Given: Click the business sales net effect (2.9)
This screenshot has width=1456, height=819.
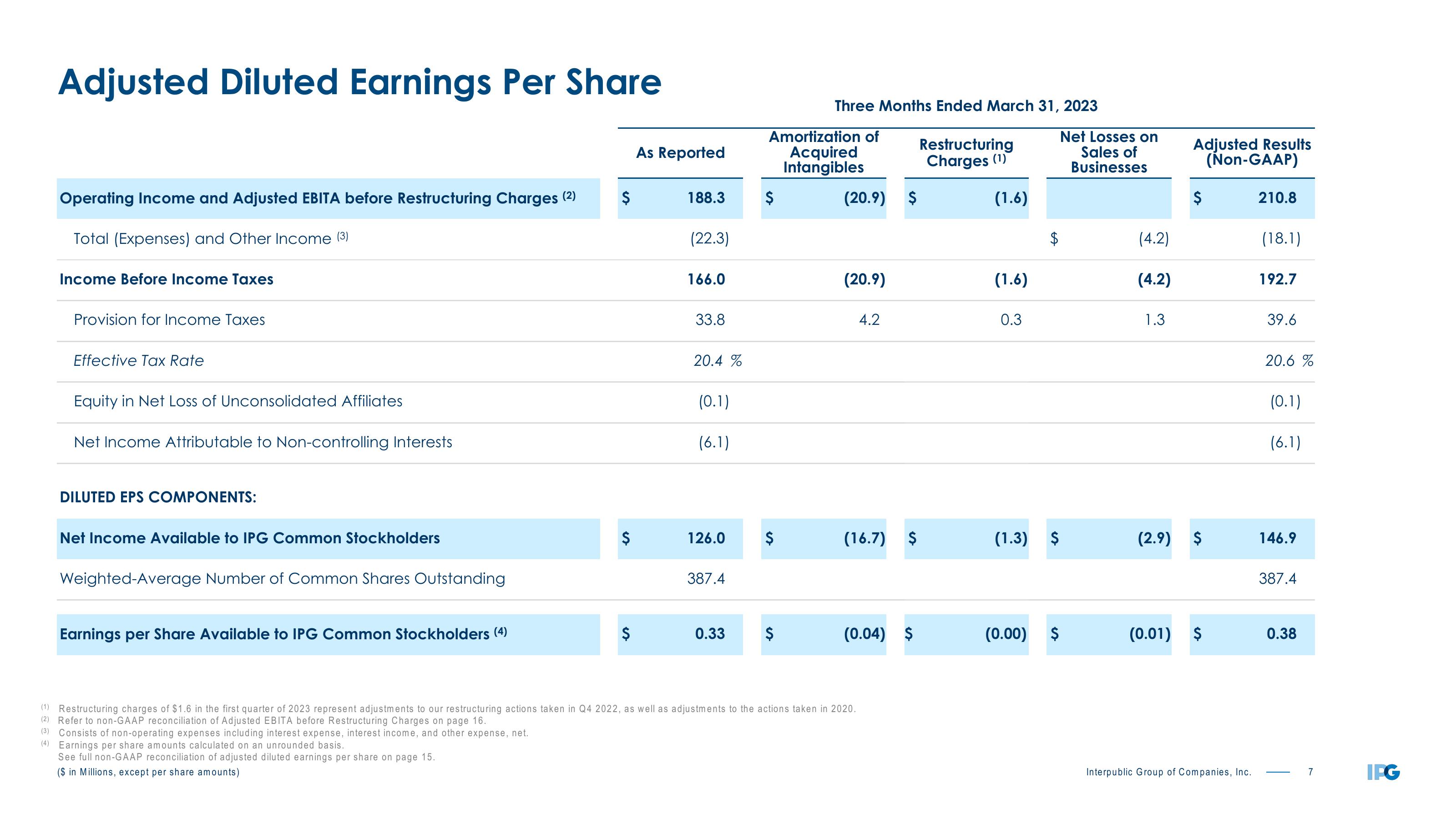Looking at the screenshot, I should coord(1153,538).
